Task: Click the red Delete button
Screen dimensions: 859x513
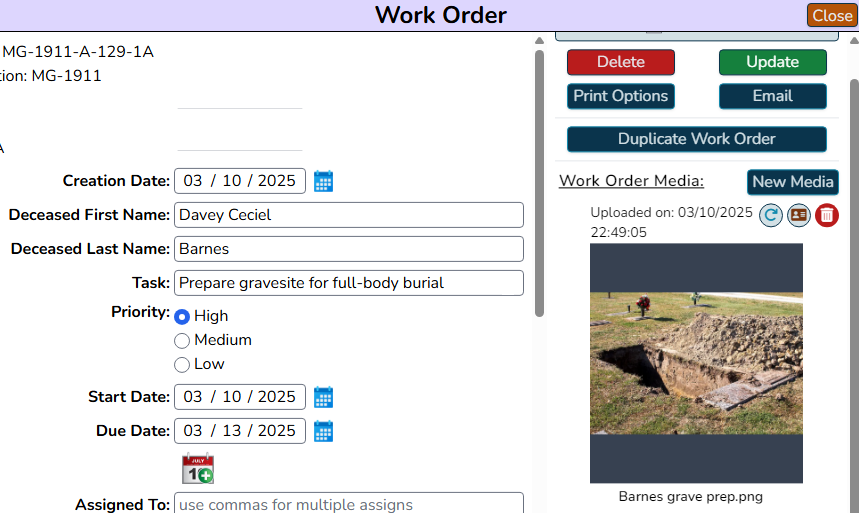Action: [x=621, y=62]
